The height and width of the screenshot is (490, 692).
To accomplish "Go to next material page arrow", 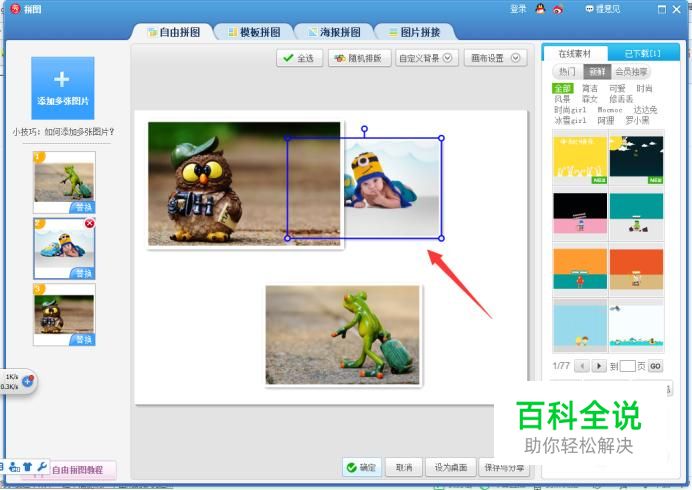I will click(599, 366).
